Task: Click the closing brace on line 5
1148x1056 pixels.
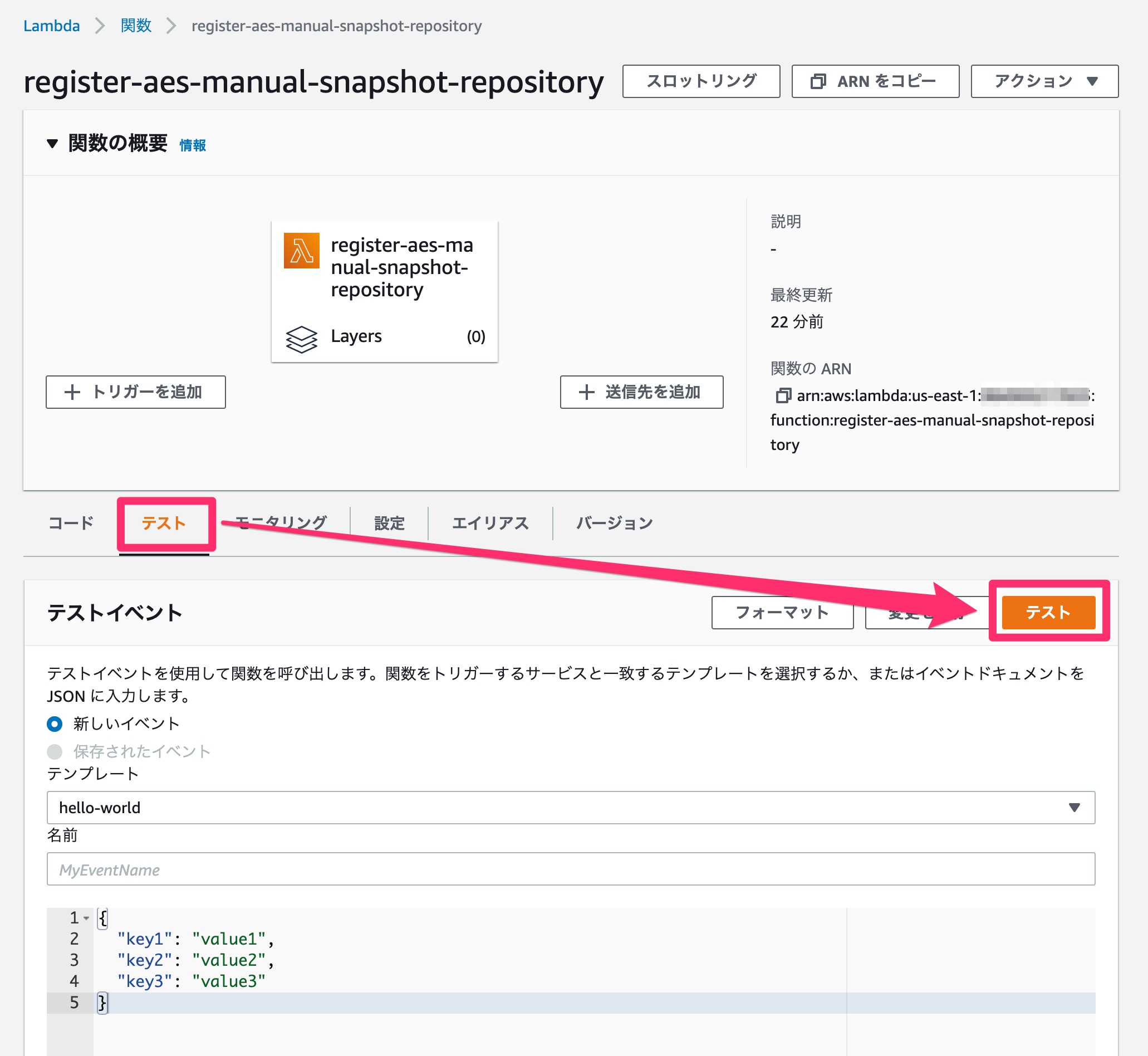Action: pos(102,1003)
